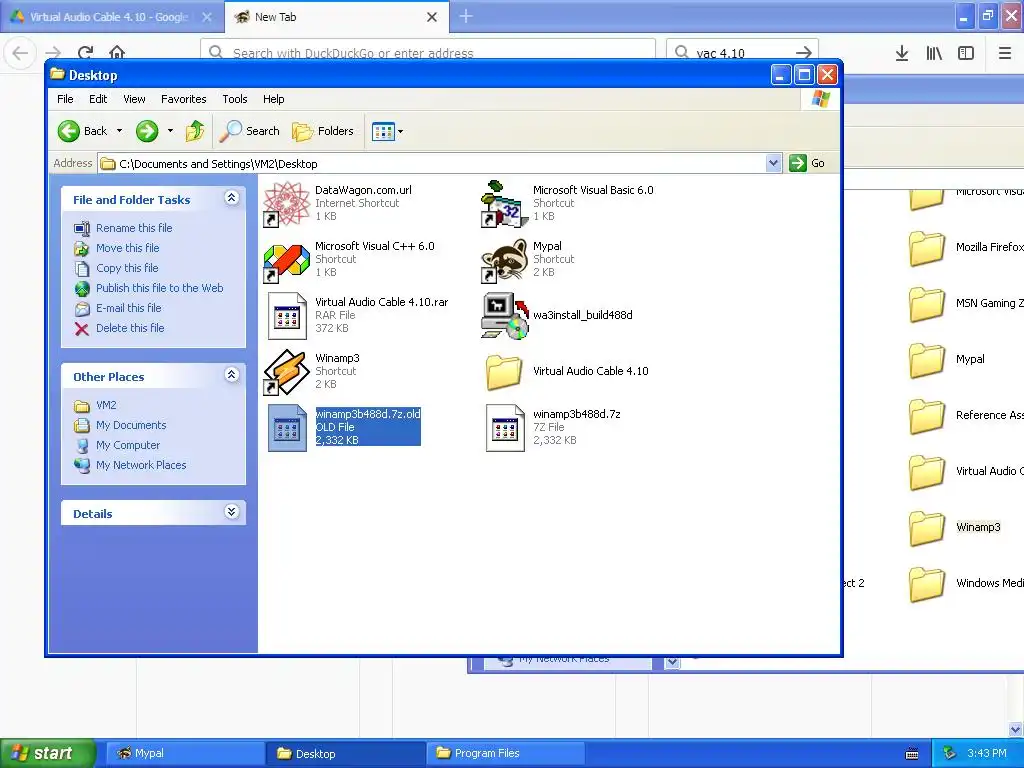Image resolution: width=1024 pixels, height=768 pixels.
Task: Open Back history dropdown arrow
Action: pos(120,131)
